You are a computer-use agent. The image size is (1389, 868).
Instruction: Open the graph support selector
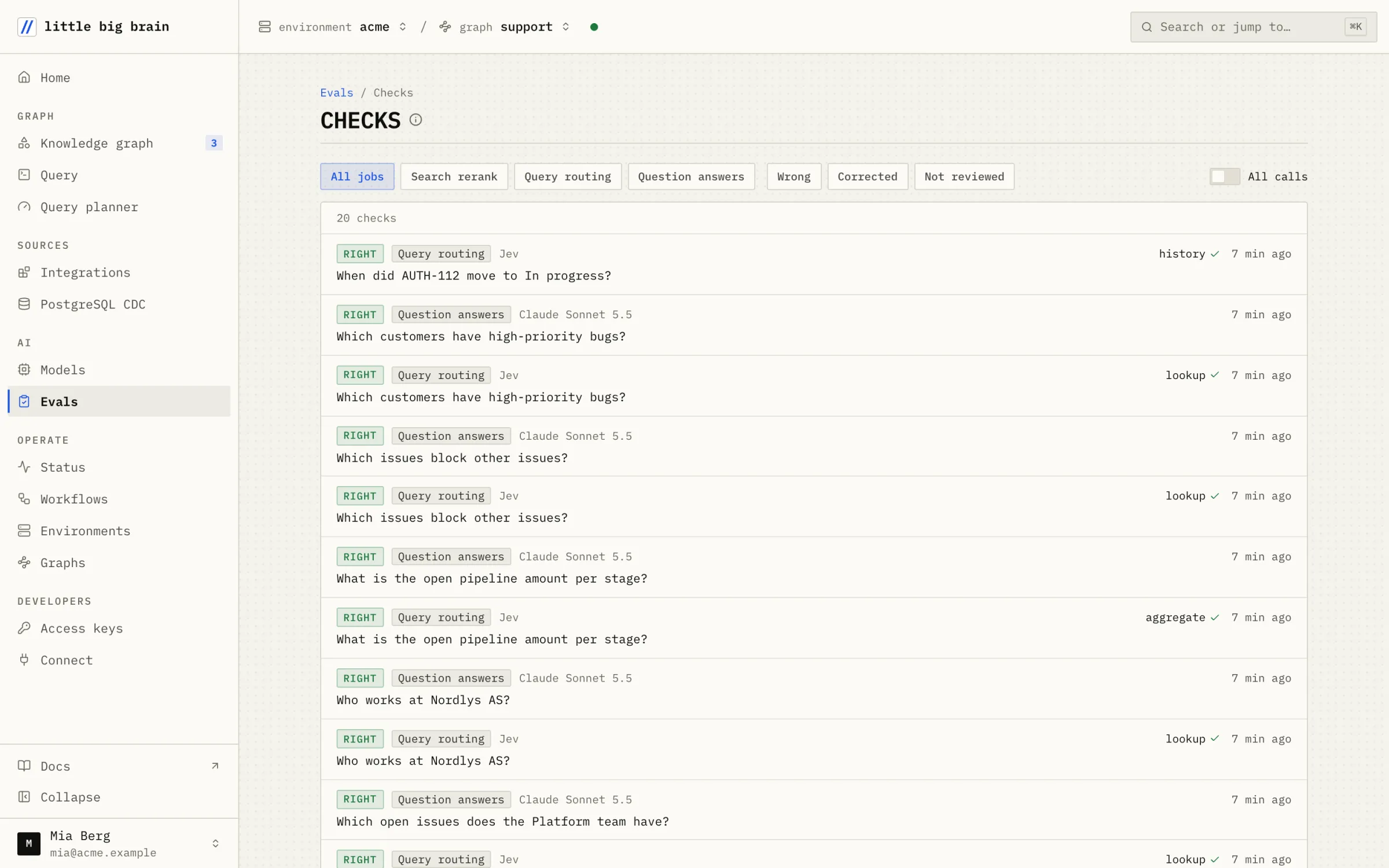pyautogui.click(x=505, y=27)
